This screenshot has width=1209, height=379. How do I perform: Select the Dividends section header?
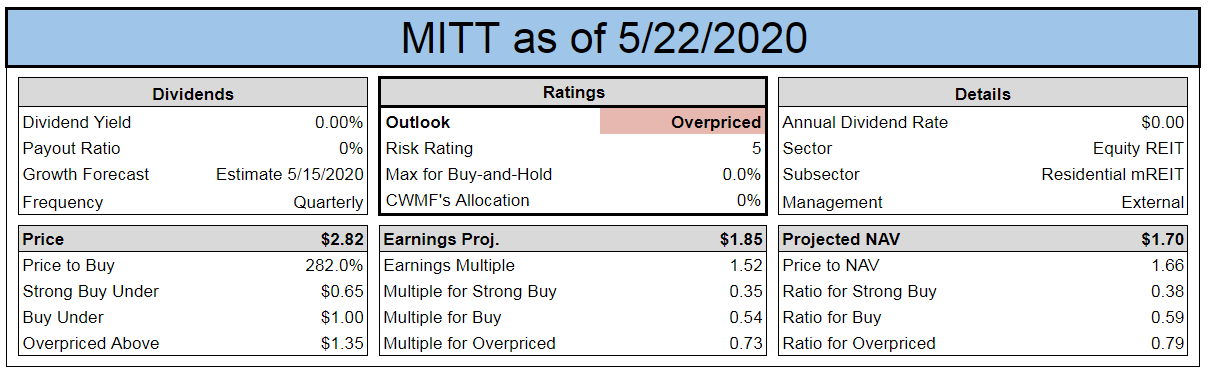[192, 94]
